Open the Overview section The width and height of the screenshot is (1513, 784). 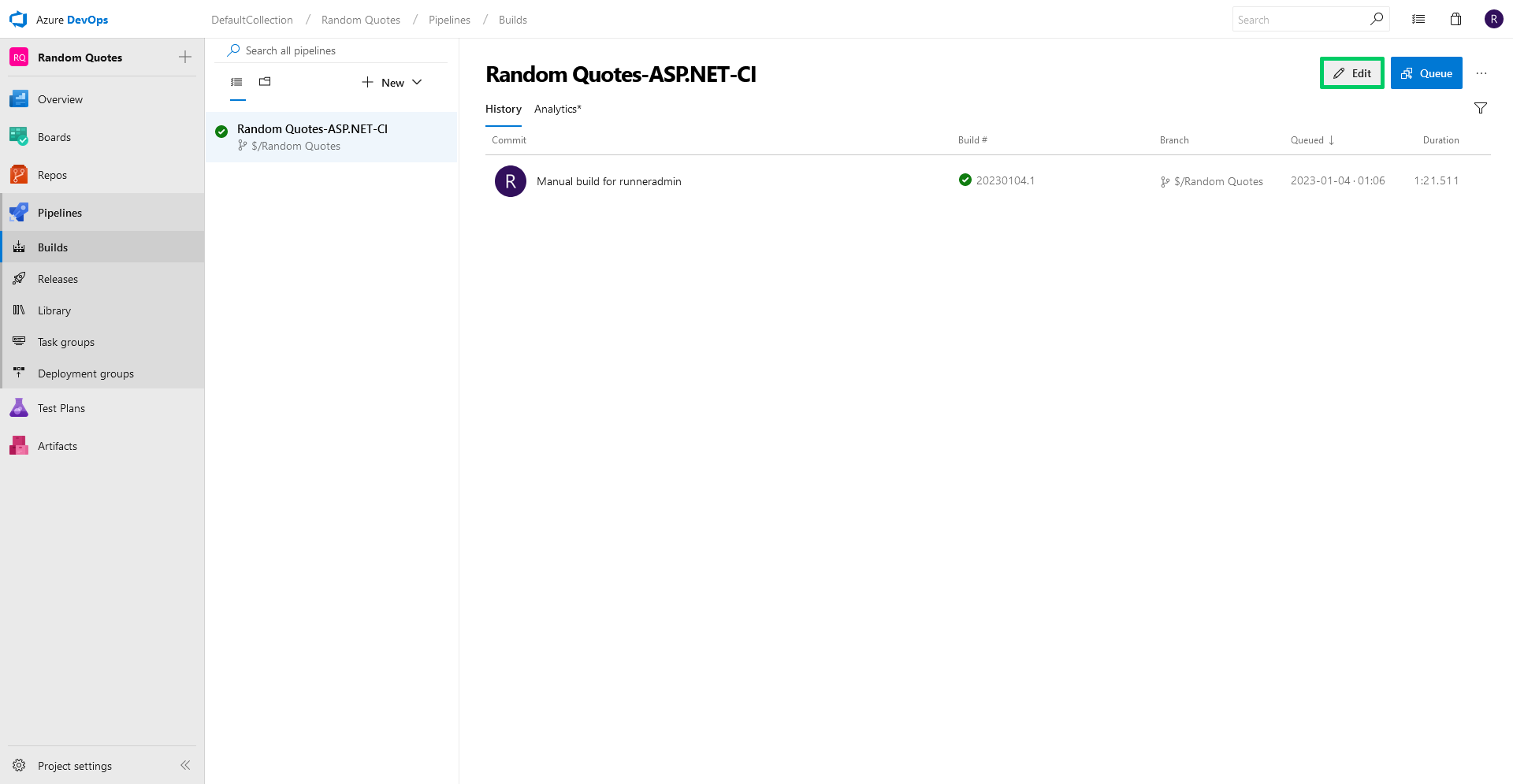coord(102,99)
